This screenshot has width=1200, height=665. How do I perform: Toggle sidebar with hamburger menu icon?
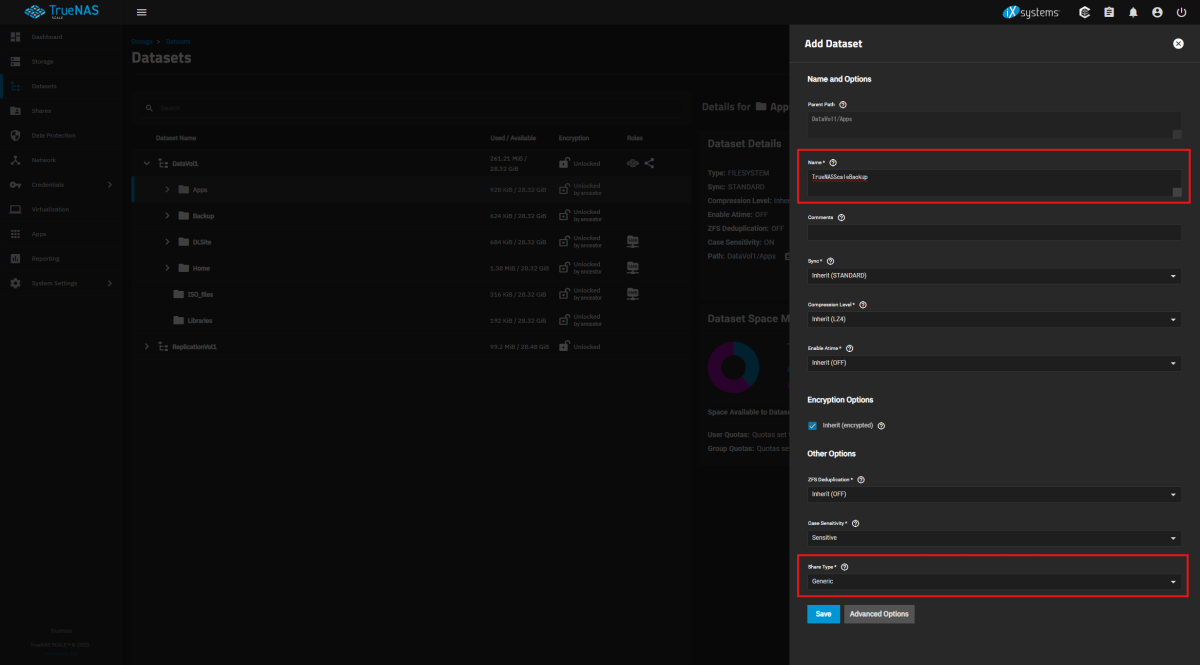[x=141, y=12]
